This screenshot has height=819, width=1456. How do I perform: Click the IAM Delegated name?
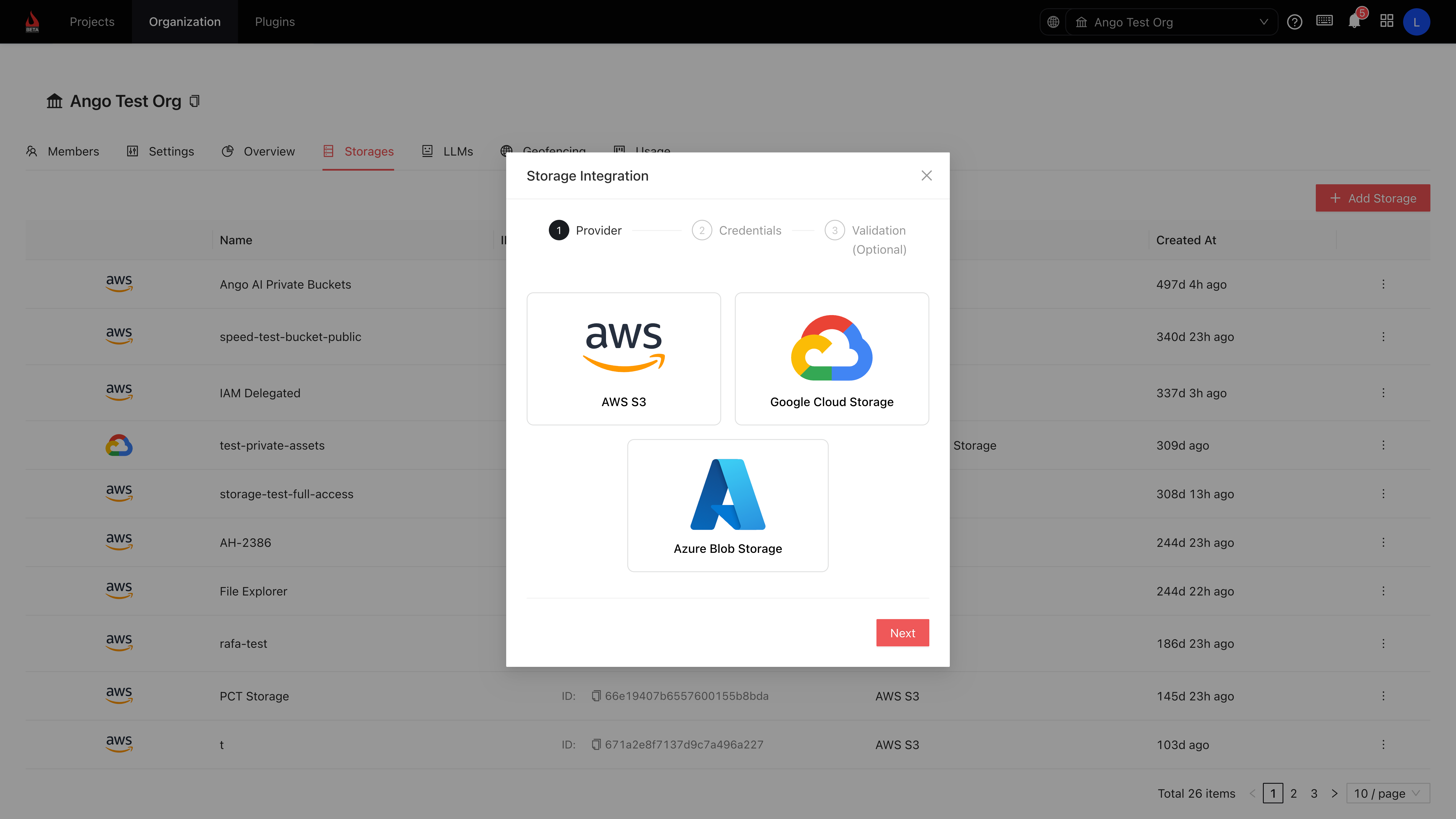pos(260,393)
